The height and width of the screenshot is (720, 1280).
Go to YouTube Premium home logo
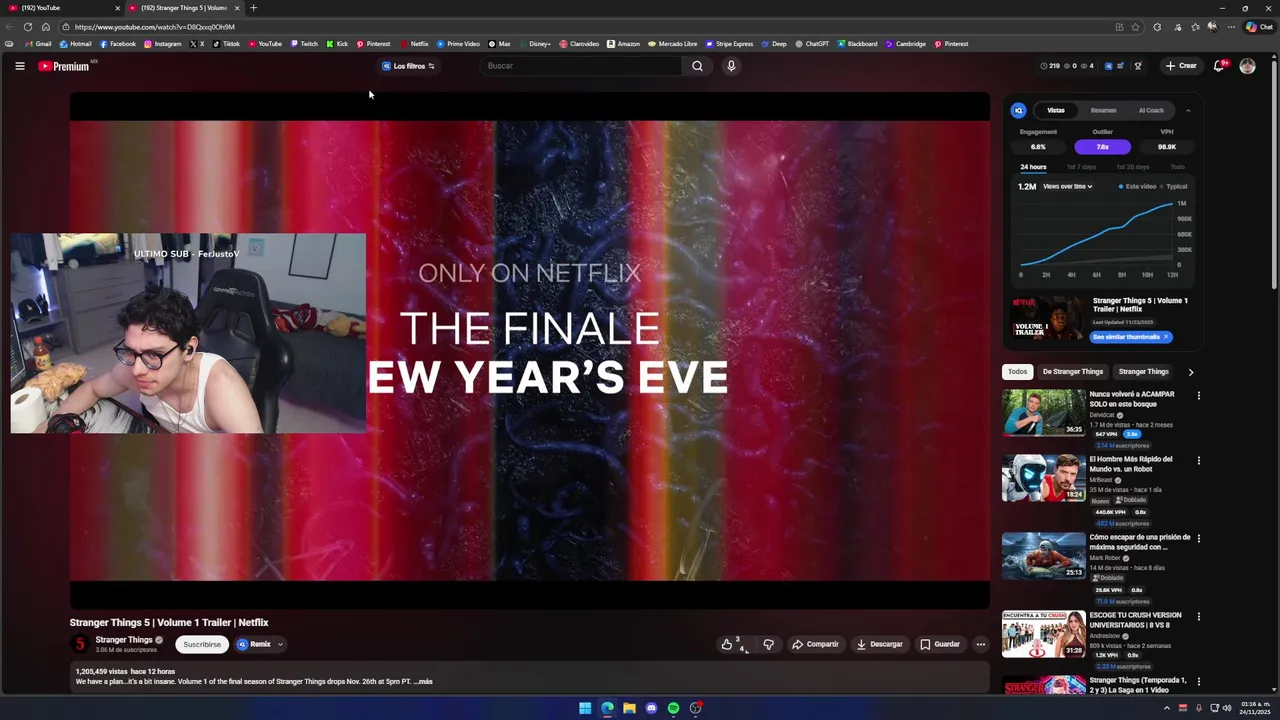(66, 66)
